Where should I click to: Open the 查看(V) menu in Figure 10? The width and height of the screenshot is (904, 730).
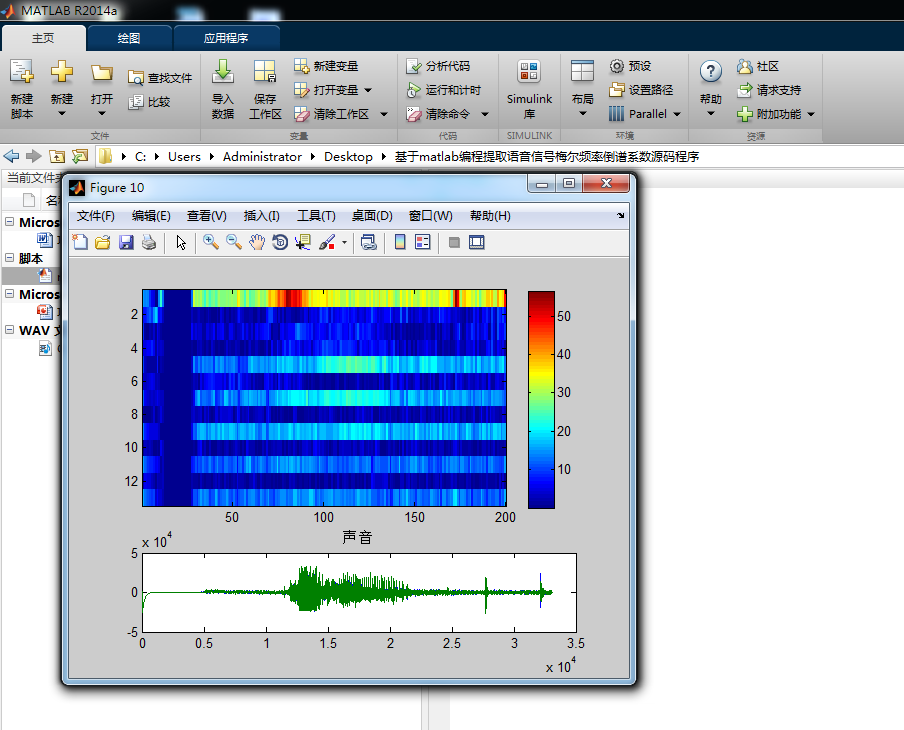(x=206, y=216)
